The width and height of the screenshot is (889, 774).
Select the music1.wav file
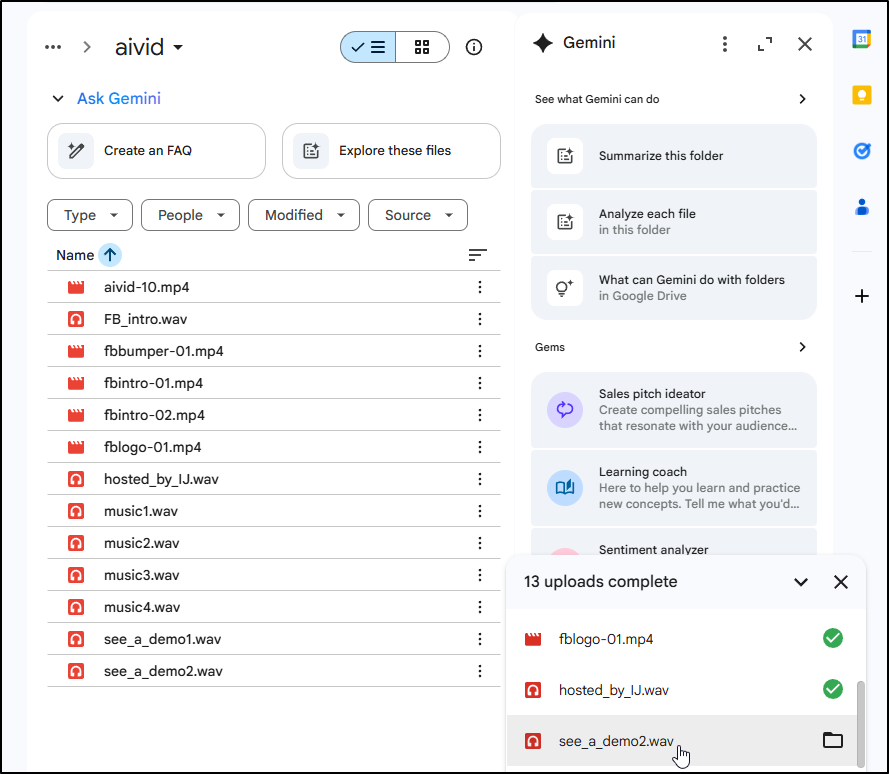pyautogui.click(x=274, y=511)
